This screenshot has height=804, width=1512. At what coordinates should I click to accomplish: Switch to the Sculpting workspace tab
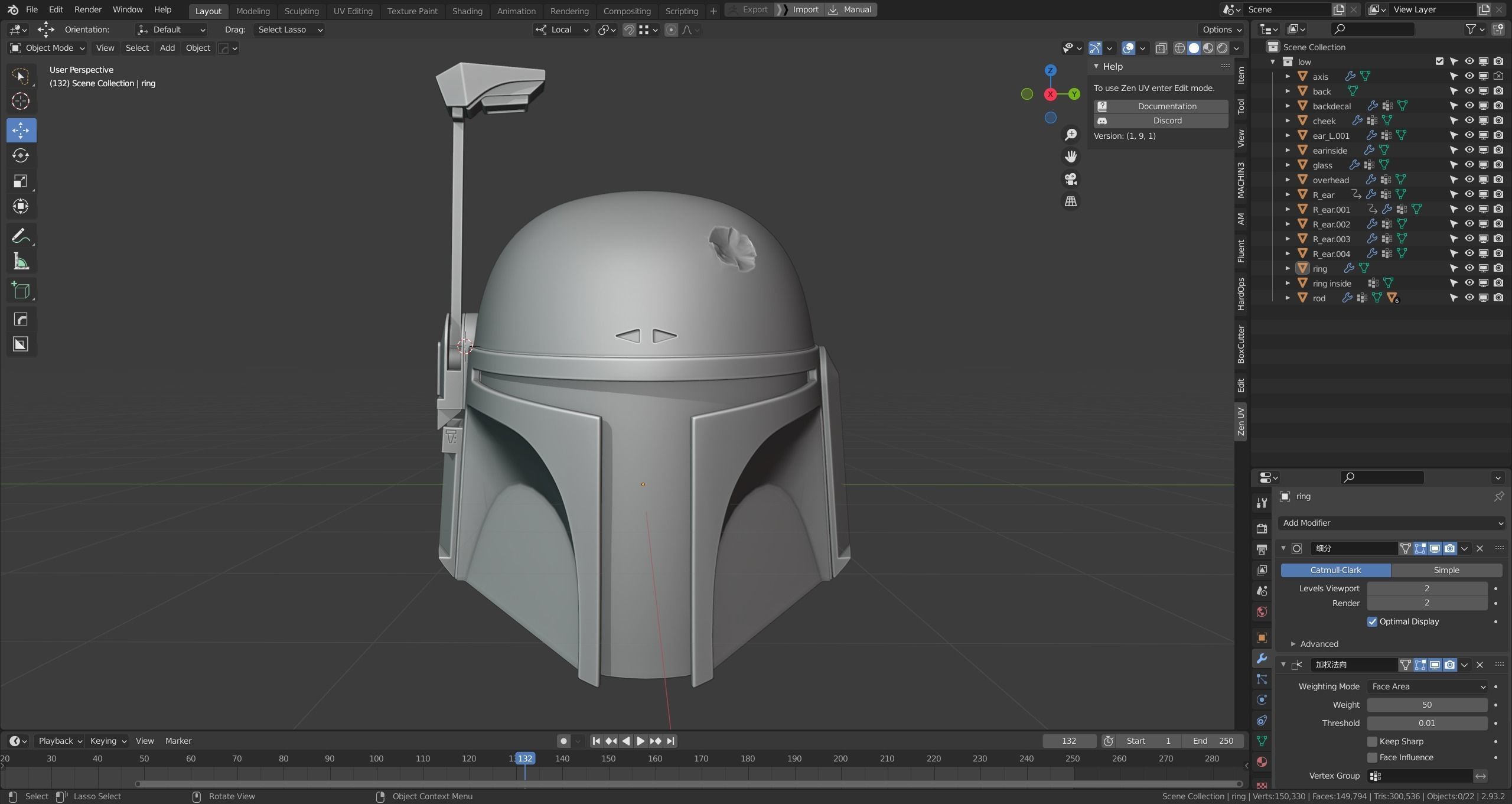click(301, 11)
